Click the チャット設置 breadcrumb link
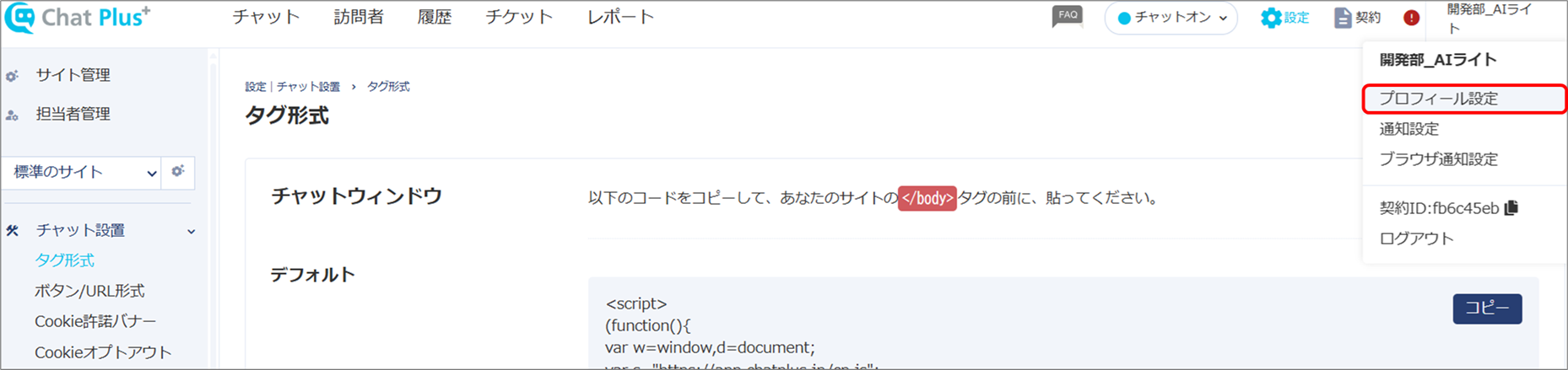The image size is (1568, 370). (x=308, y=87)
